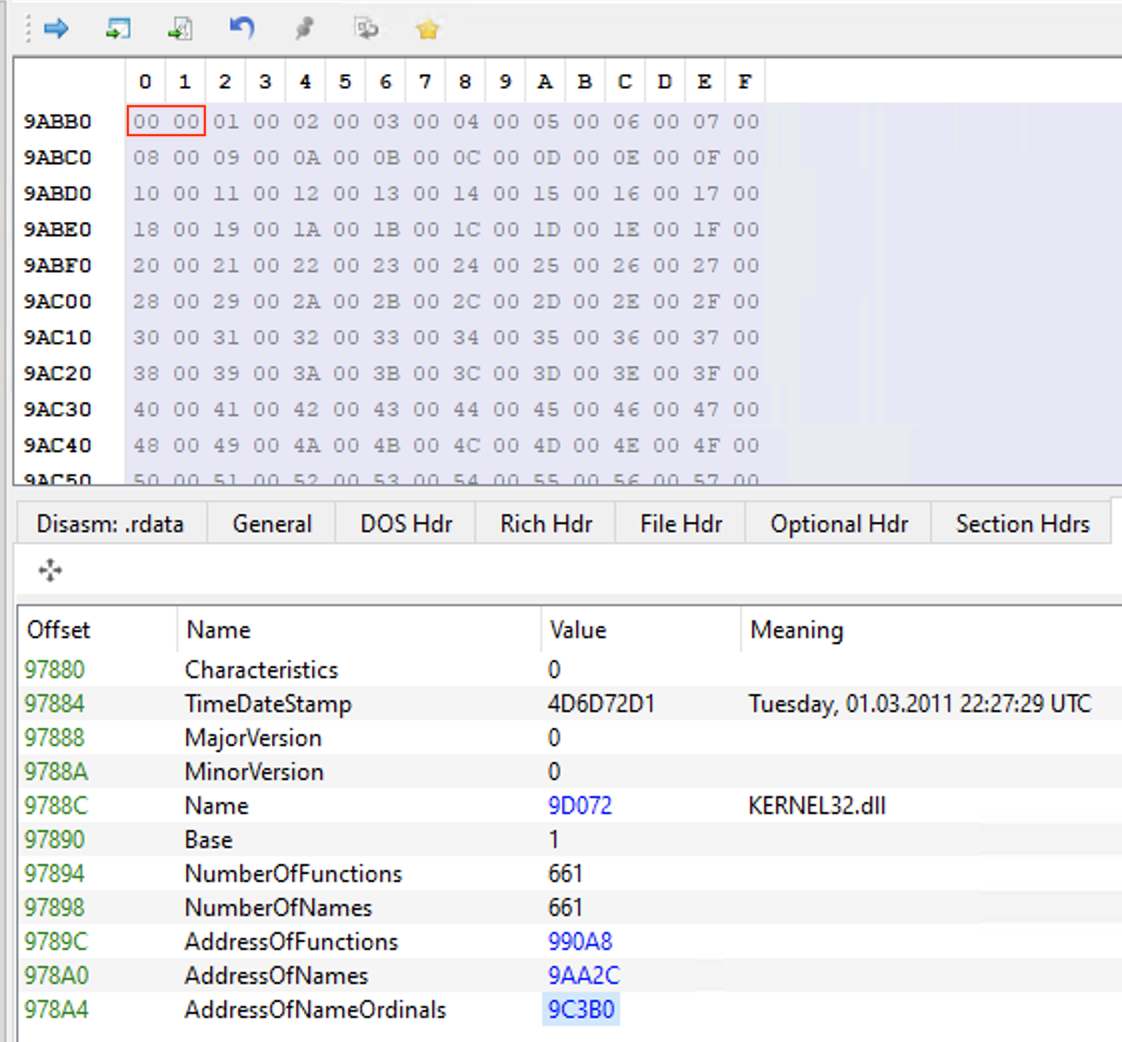Open the DOS Hdr tab
The width and height of the screenshot is (1122, 1042).
pos(404,523)
